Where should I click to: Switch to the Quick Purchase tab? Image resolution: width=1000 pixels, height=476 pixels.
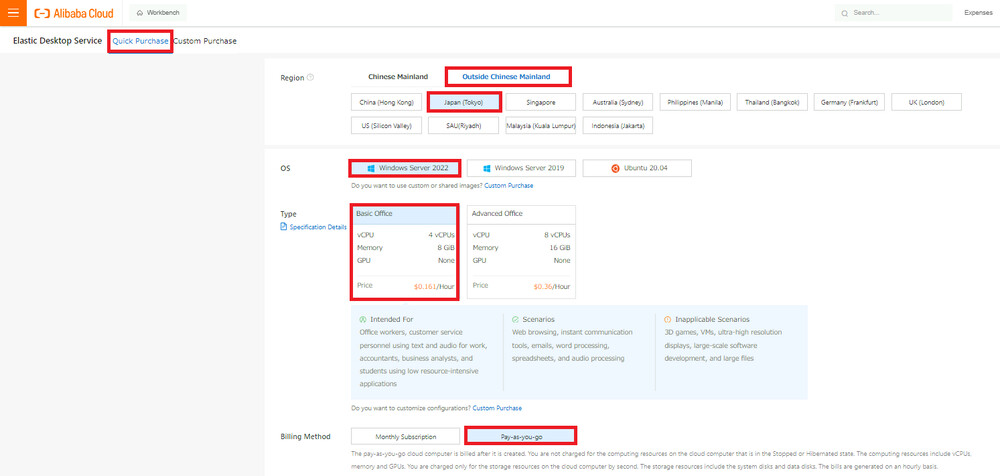140,41
